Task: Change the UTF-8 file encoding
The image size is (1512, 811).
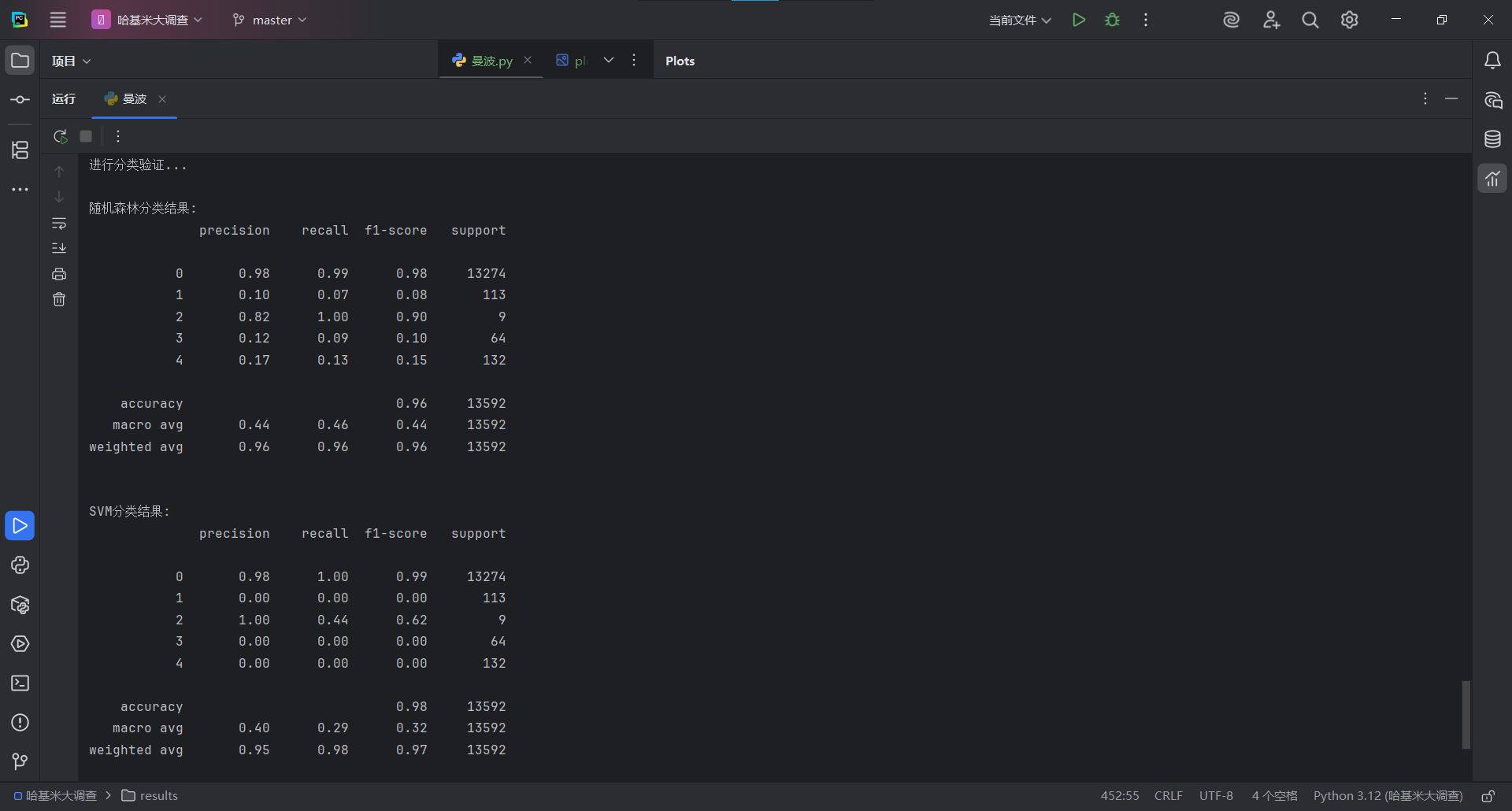Action: [x=1216, y=796]
